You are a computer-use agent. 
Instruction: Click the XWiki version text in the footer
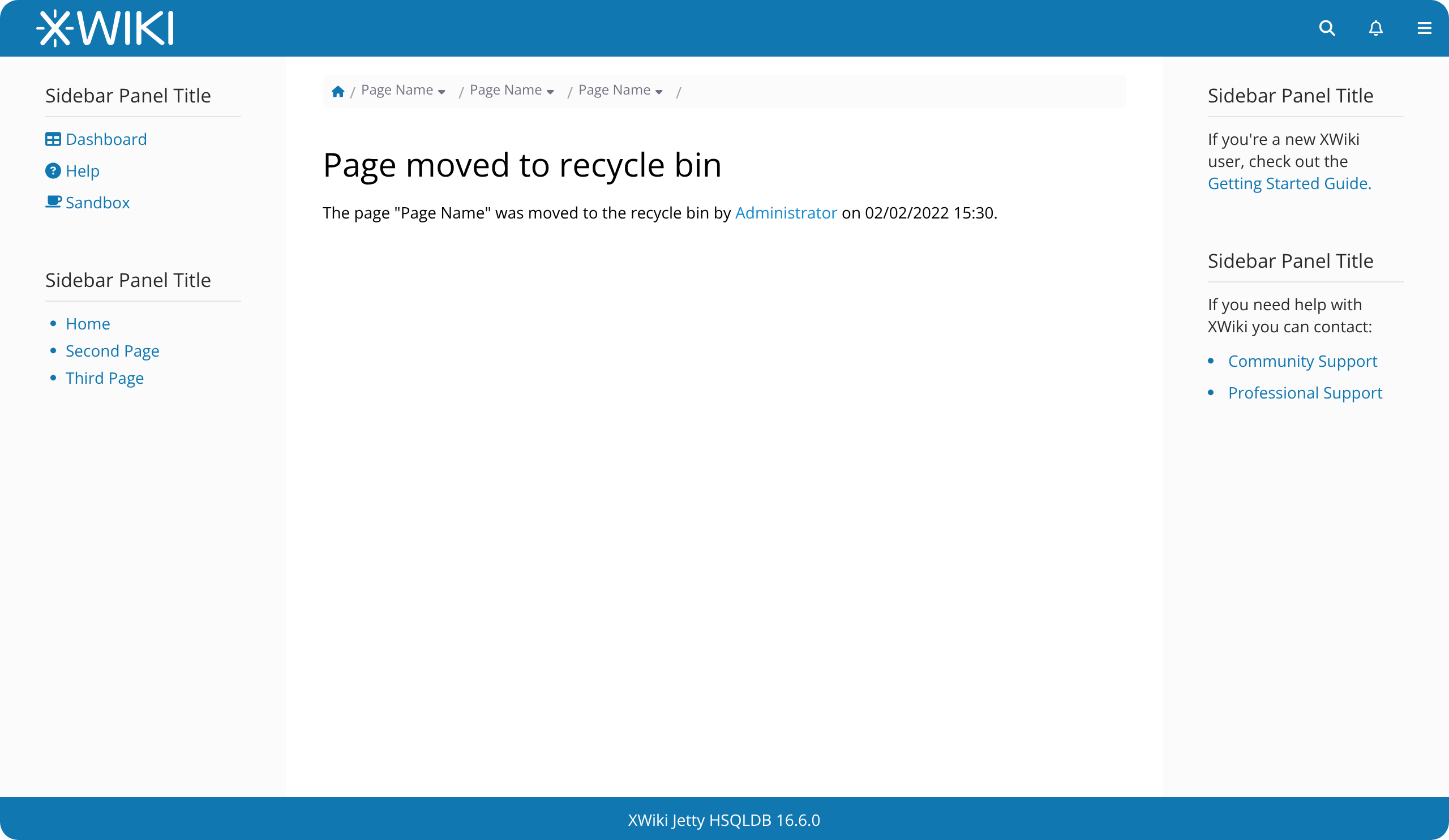(x=724, y=820)
